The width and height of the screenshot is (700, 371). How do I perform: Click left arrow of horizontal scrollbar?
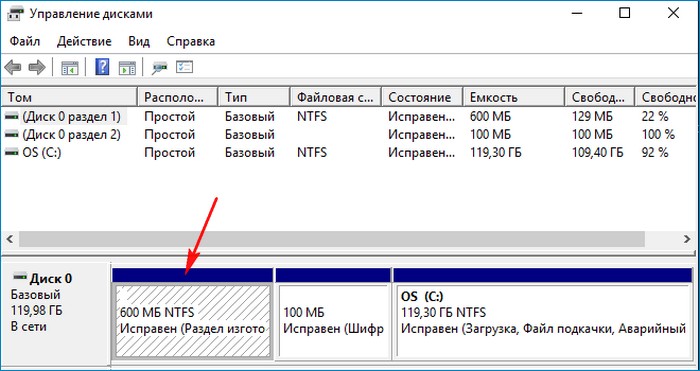(9, 239)
